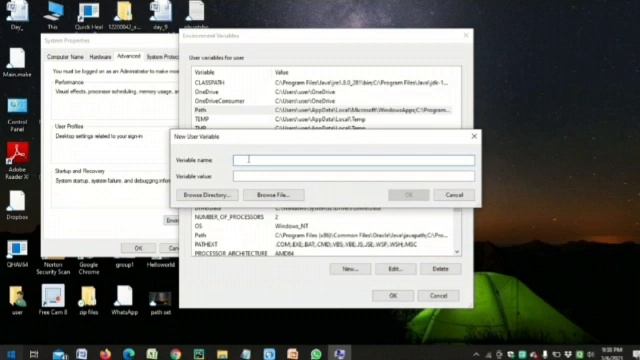
Task: Click the Delete button under system variables
Action: pyautogui.click(x=440, y=269)
